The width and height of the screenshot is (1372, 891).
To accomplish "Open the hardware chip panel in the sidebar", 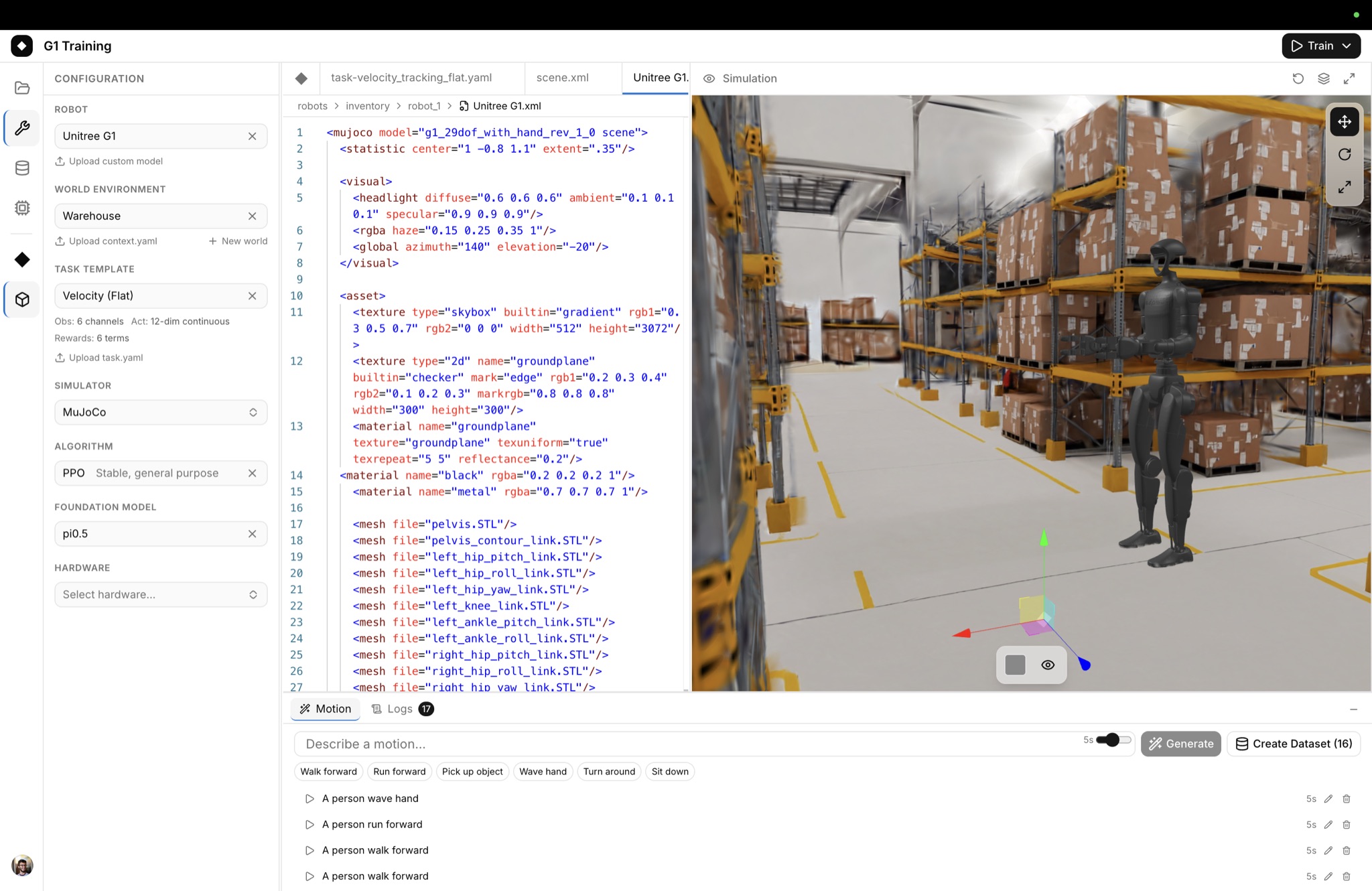I will 22,208.
